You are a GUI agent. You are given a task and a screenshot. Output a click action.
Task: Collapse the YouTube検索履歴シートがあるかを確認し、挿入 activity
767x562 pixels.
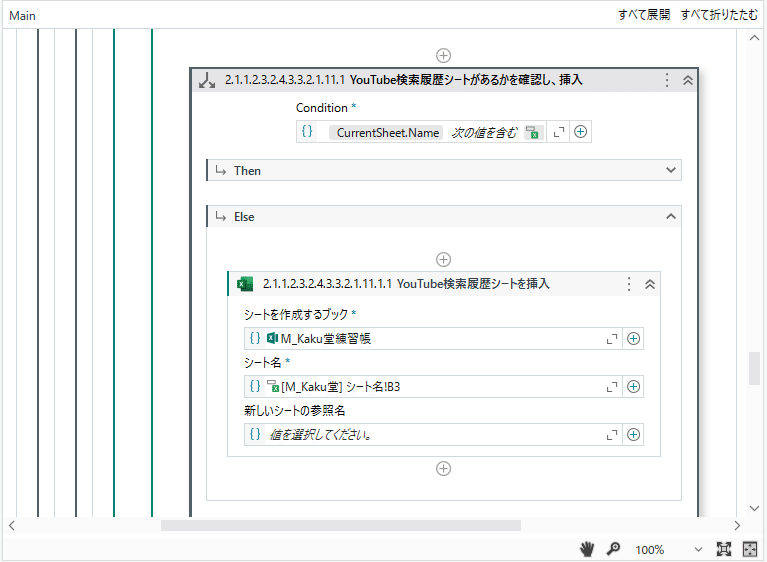pos(688,80)
